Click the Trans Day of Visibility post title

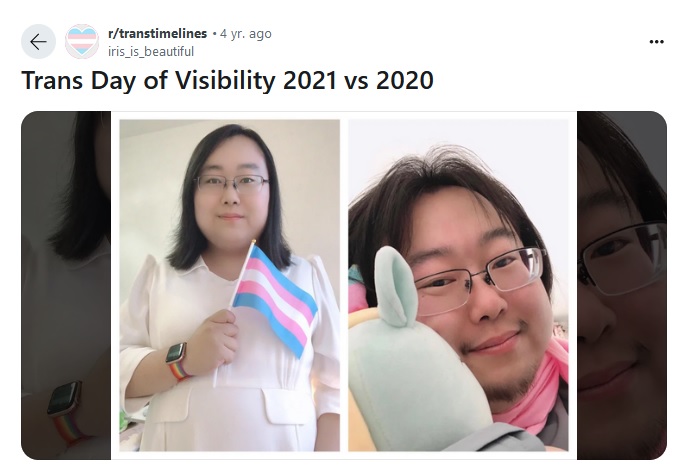[x=227, y=81]
